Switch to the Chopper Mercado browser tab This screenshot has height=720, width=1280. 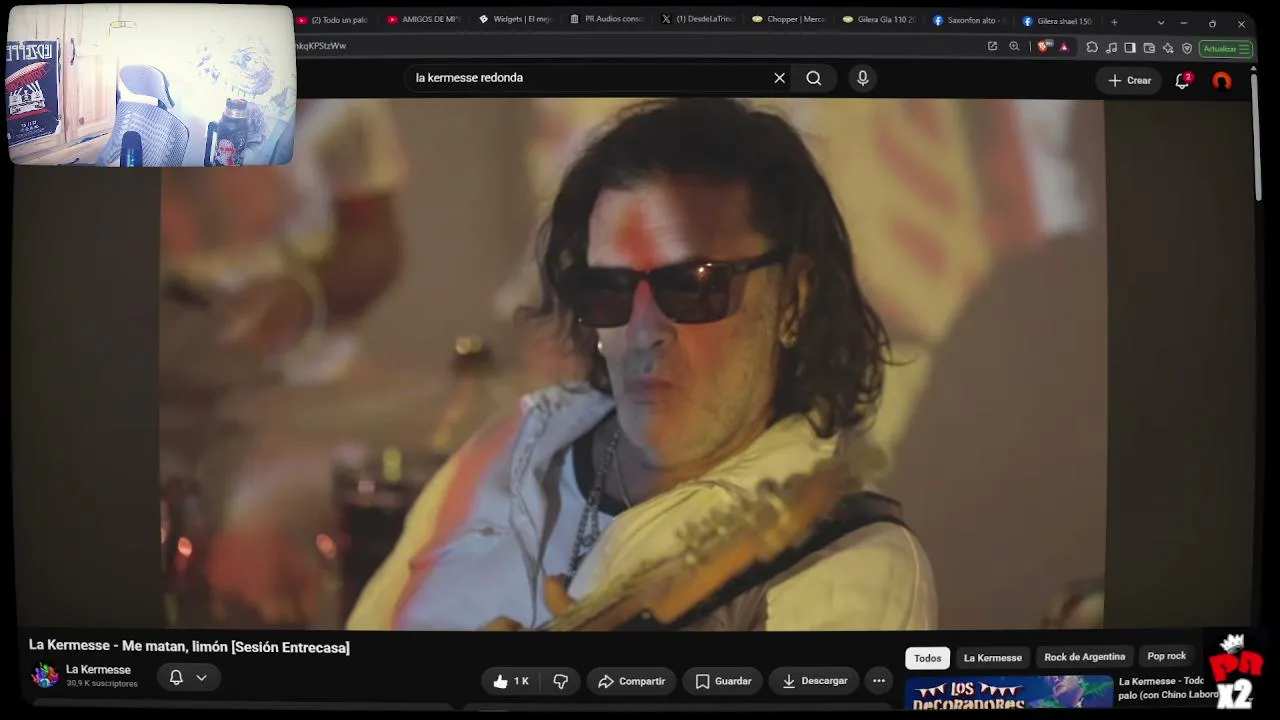(789, 20)
